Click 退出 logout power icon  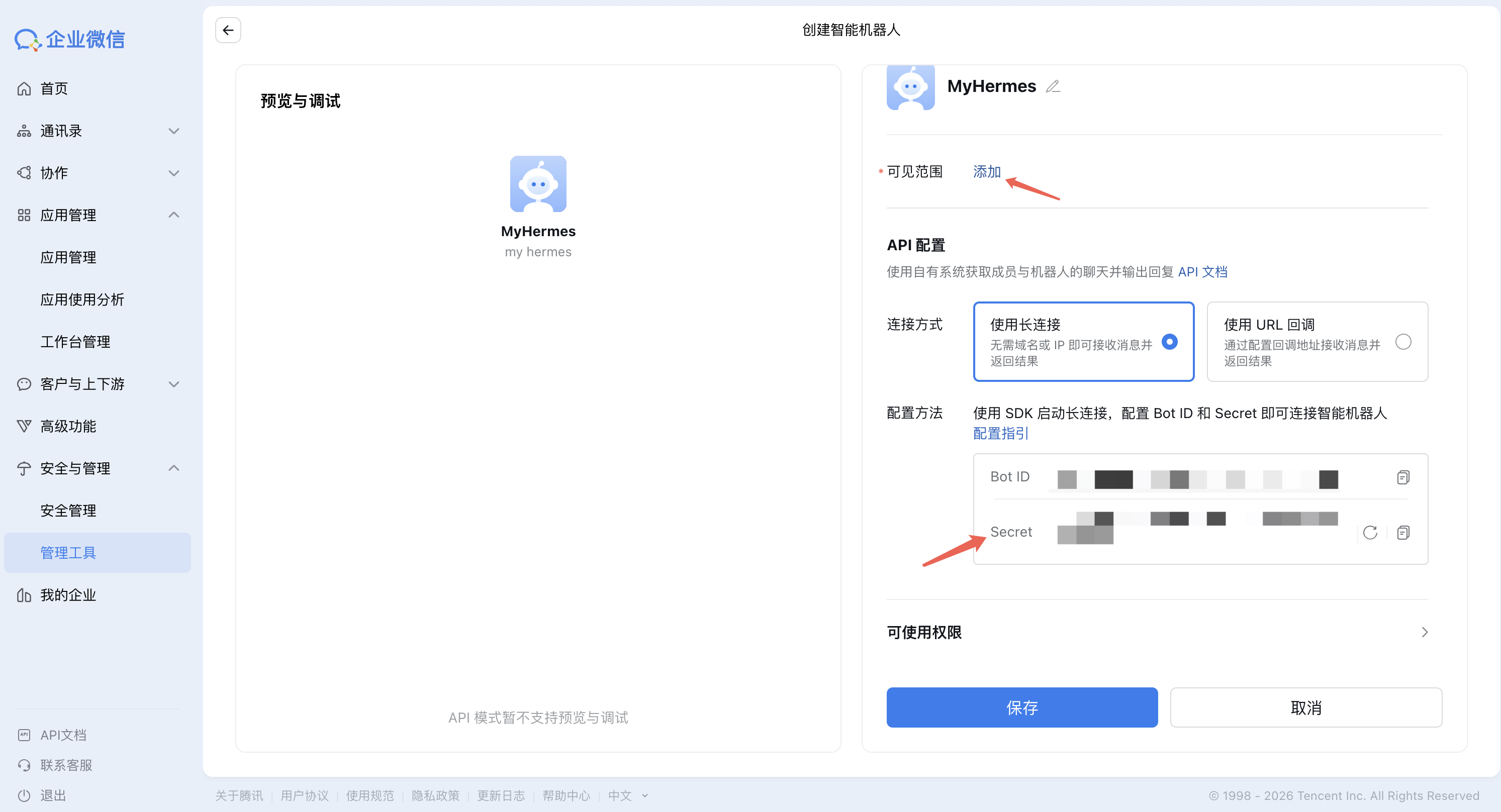pyautogui.click(x=25, y=795)
